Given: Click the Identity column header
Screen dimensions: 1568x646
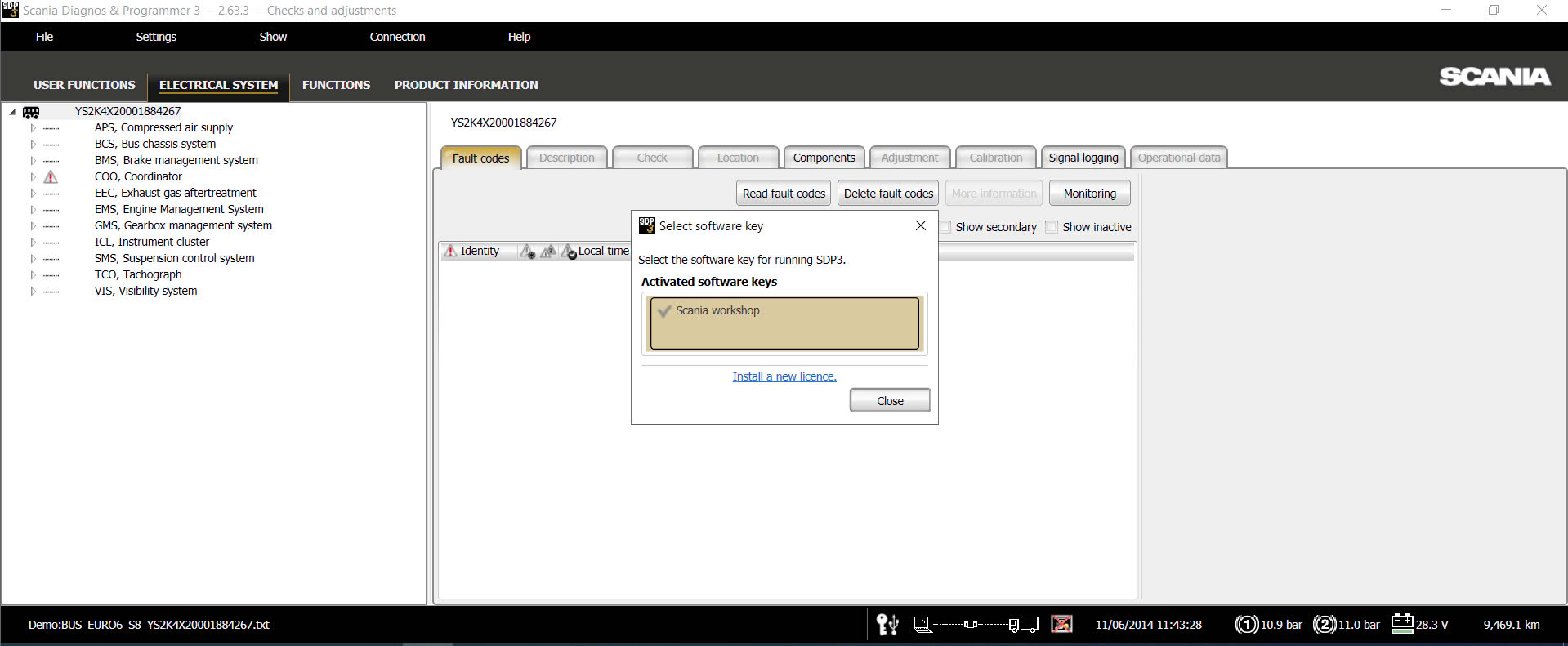Looking at the screenshot, I should coord(480,251).
